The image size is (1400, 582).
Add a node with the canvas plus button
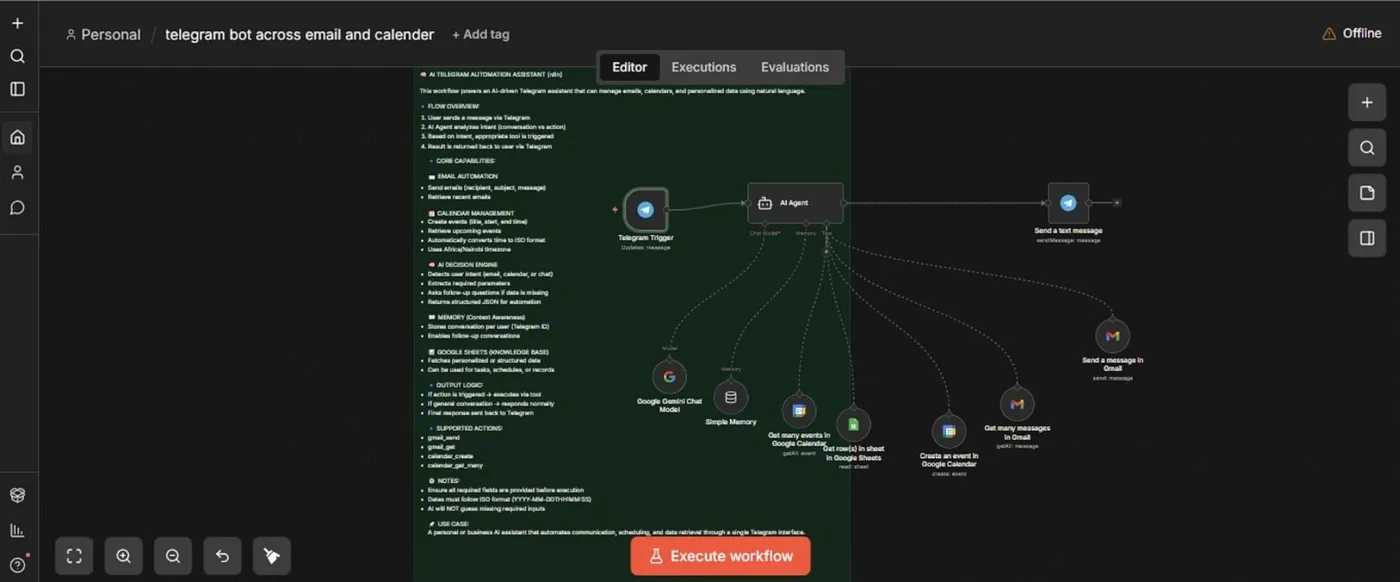pos(1367,102)
